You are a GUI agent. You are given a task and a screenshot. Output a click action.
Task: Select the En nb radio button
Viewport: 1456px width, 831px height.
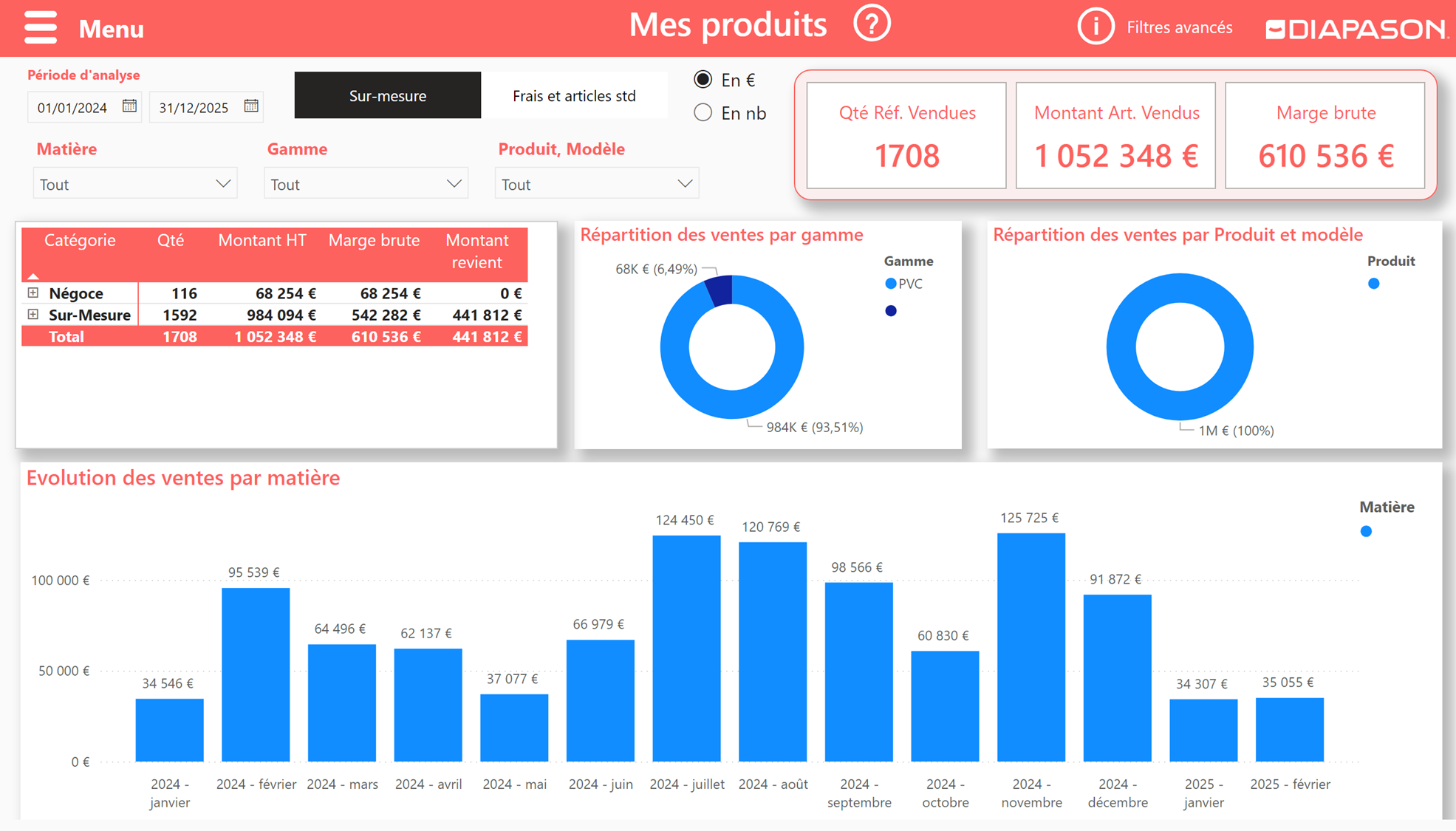tap(703, 113)
